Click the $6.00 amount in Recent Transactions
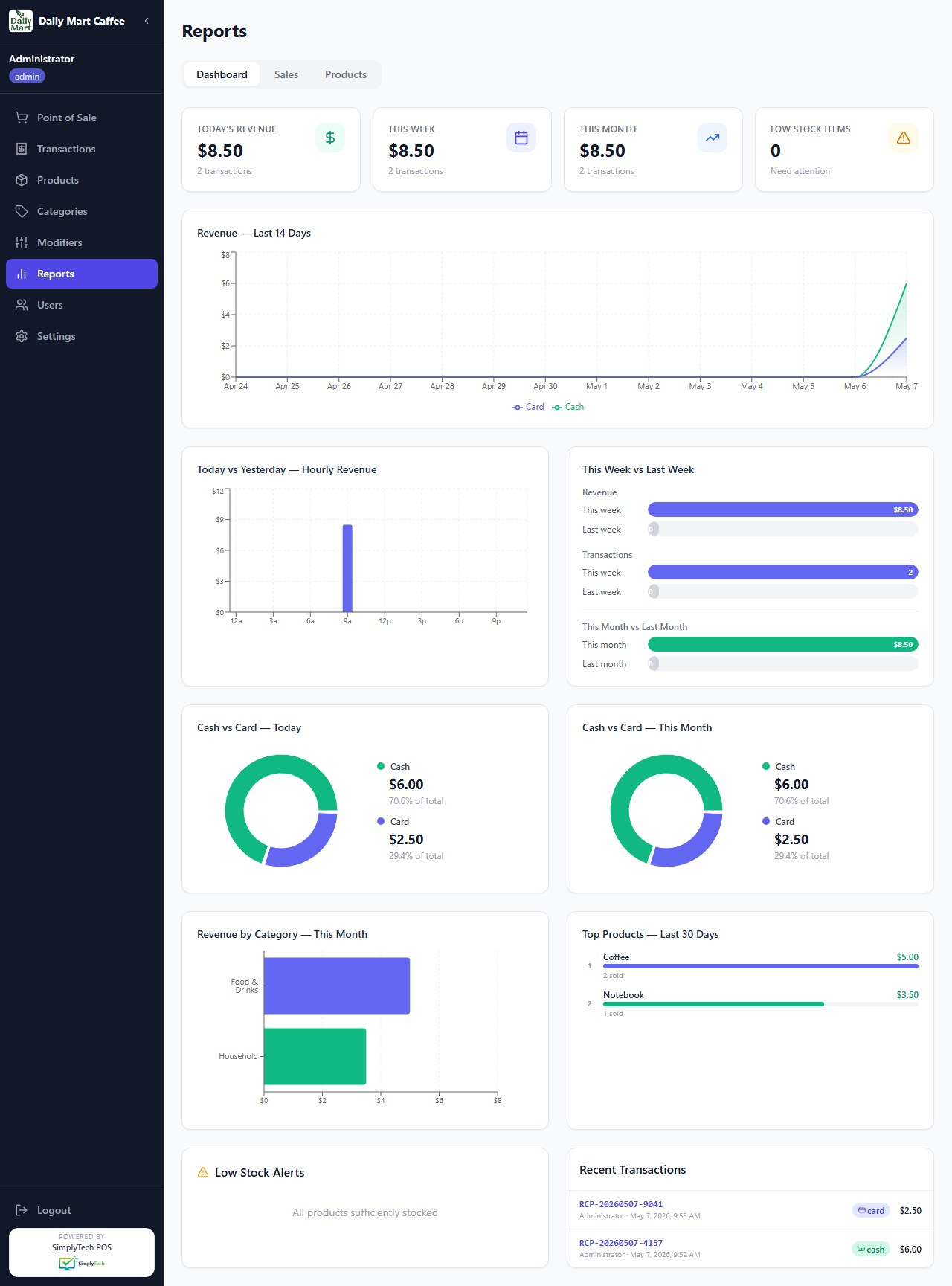This screenshot has height=1286, width=952. [x=910, y=1250]
